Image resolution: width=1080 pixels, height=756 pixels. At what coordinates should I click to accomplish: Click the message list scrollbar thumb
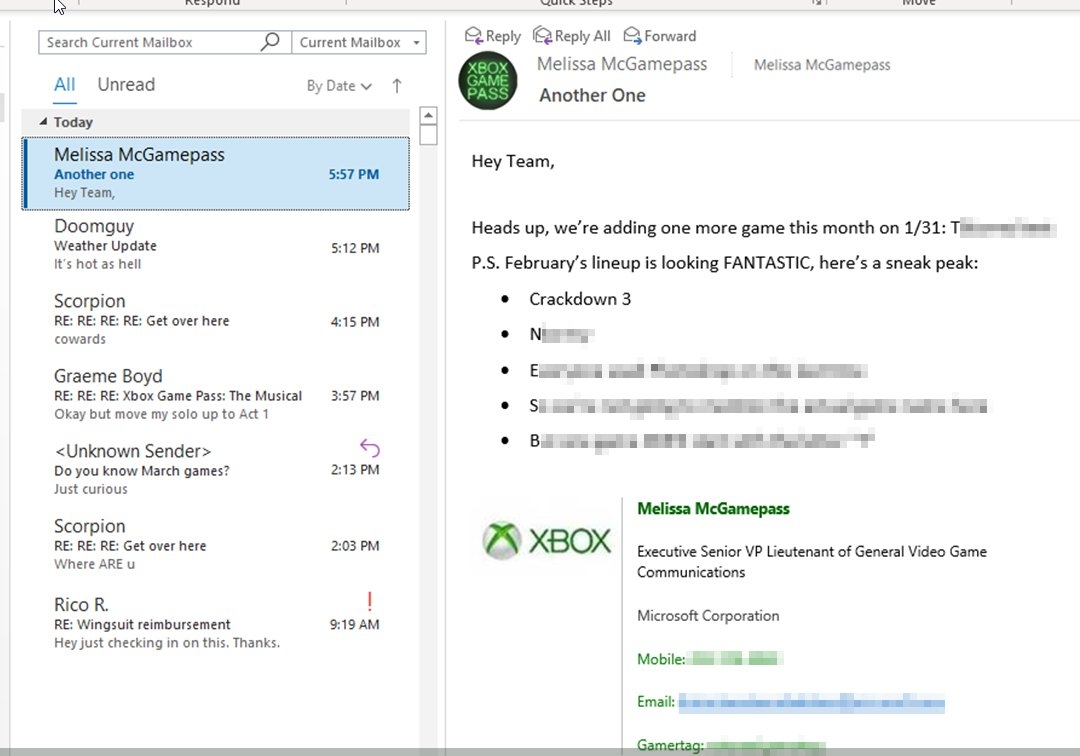click(428, 135)
